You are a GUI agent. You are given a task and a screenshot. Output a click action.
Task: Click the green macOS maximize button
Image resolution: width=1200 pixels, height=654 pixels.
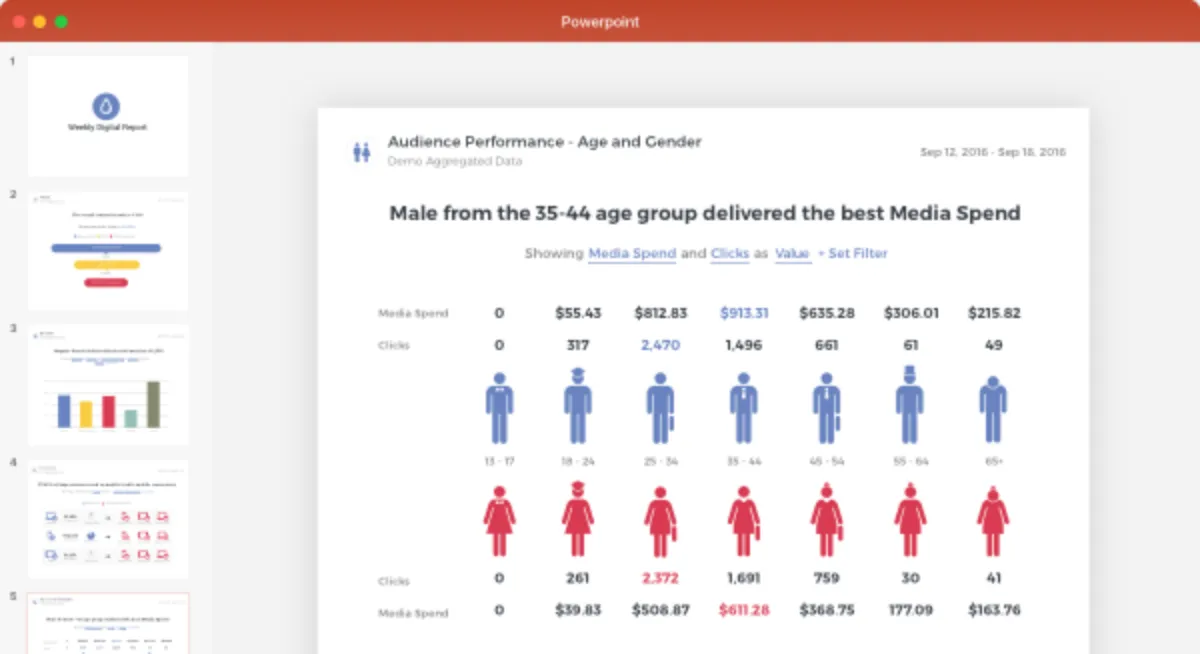(61, 21)
